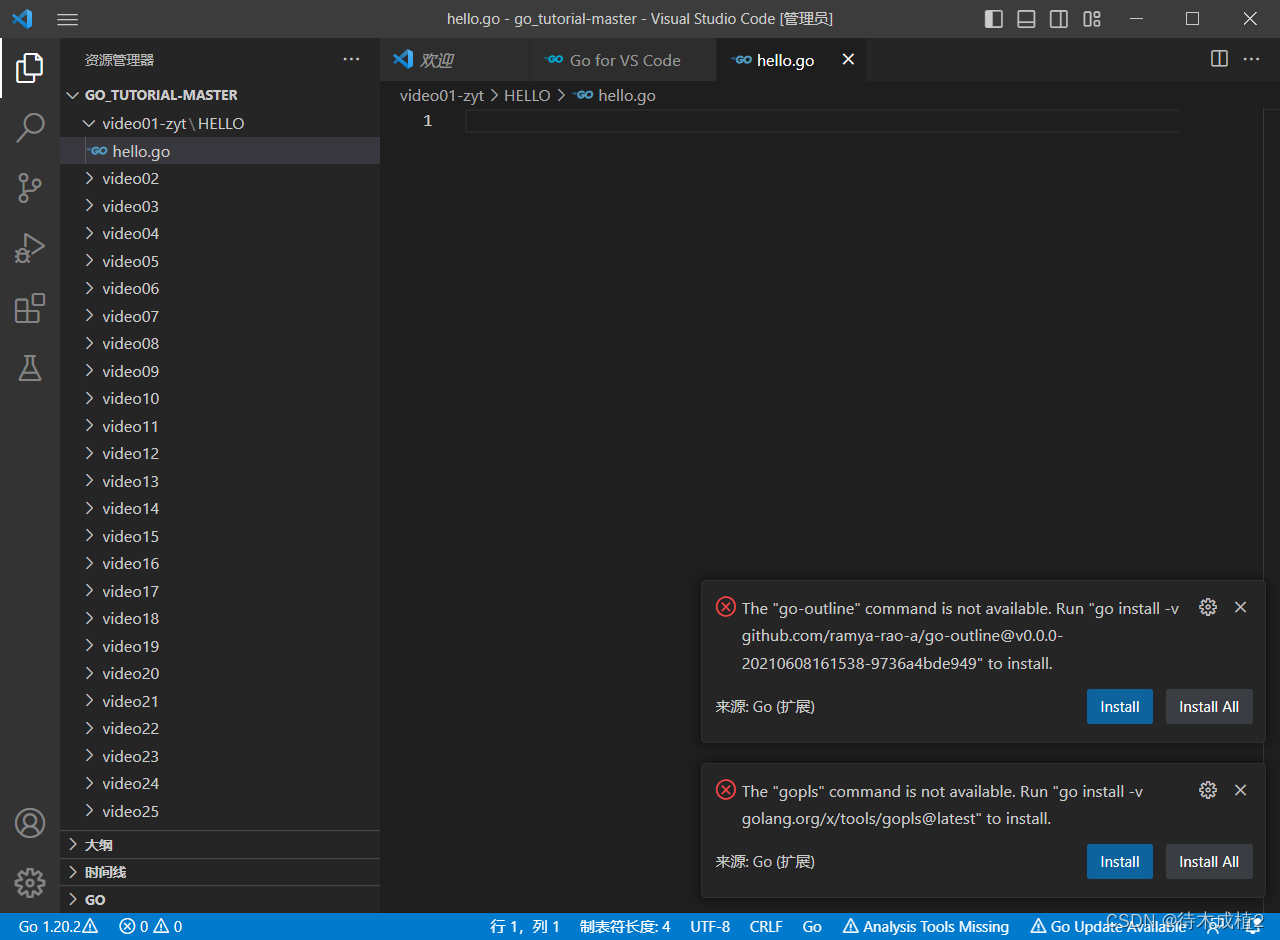Image resolution: width=1280 pixels, height=940 pixels.
Task: Click Install on gopls notification
Action: [x=1120, y=862]
